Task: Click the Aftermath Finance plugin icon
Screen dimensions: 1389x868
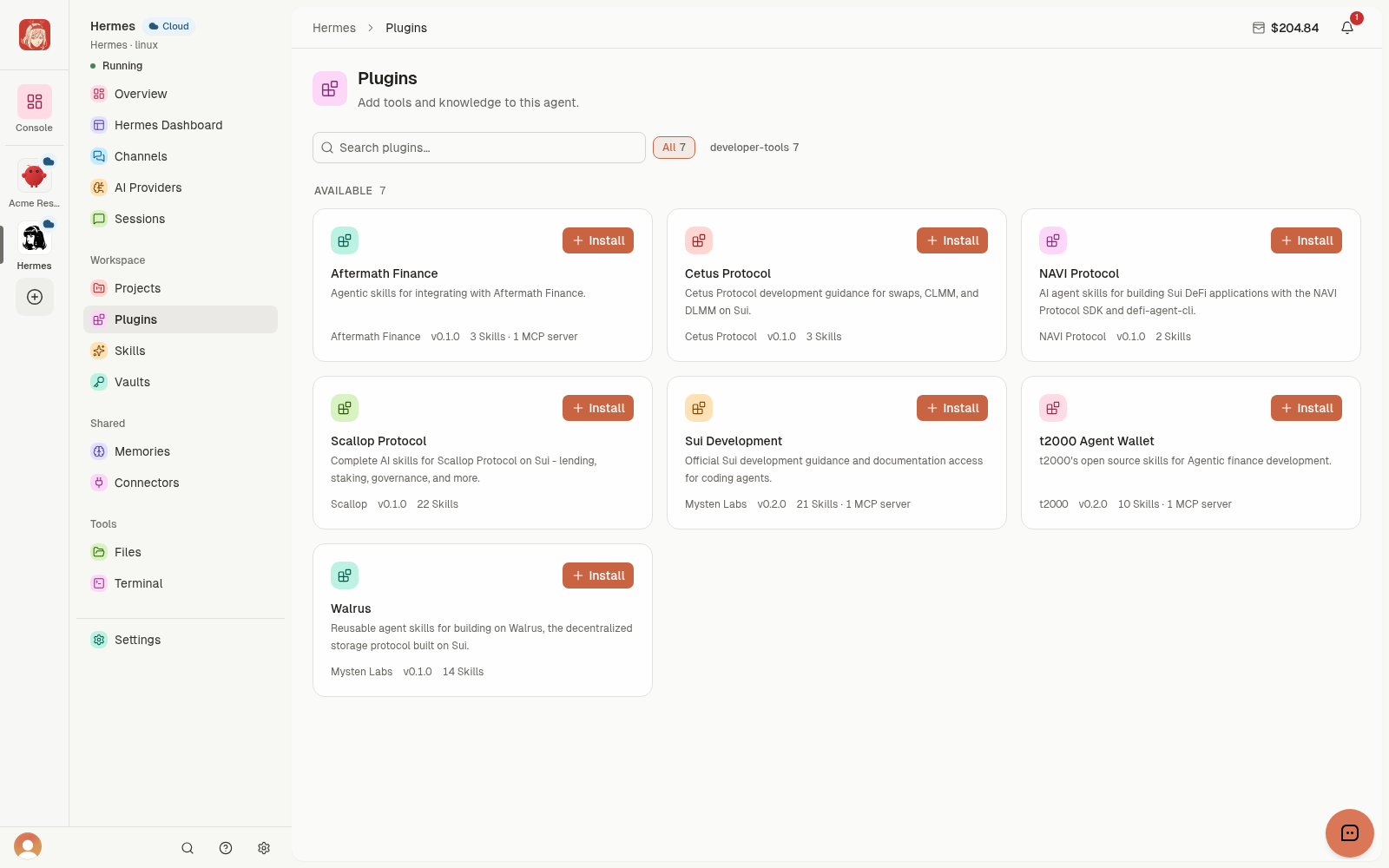Action: [x=345, y=240]
